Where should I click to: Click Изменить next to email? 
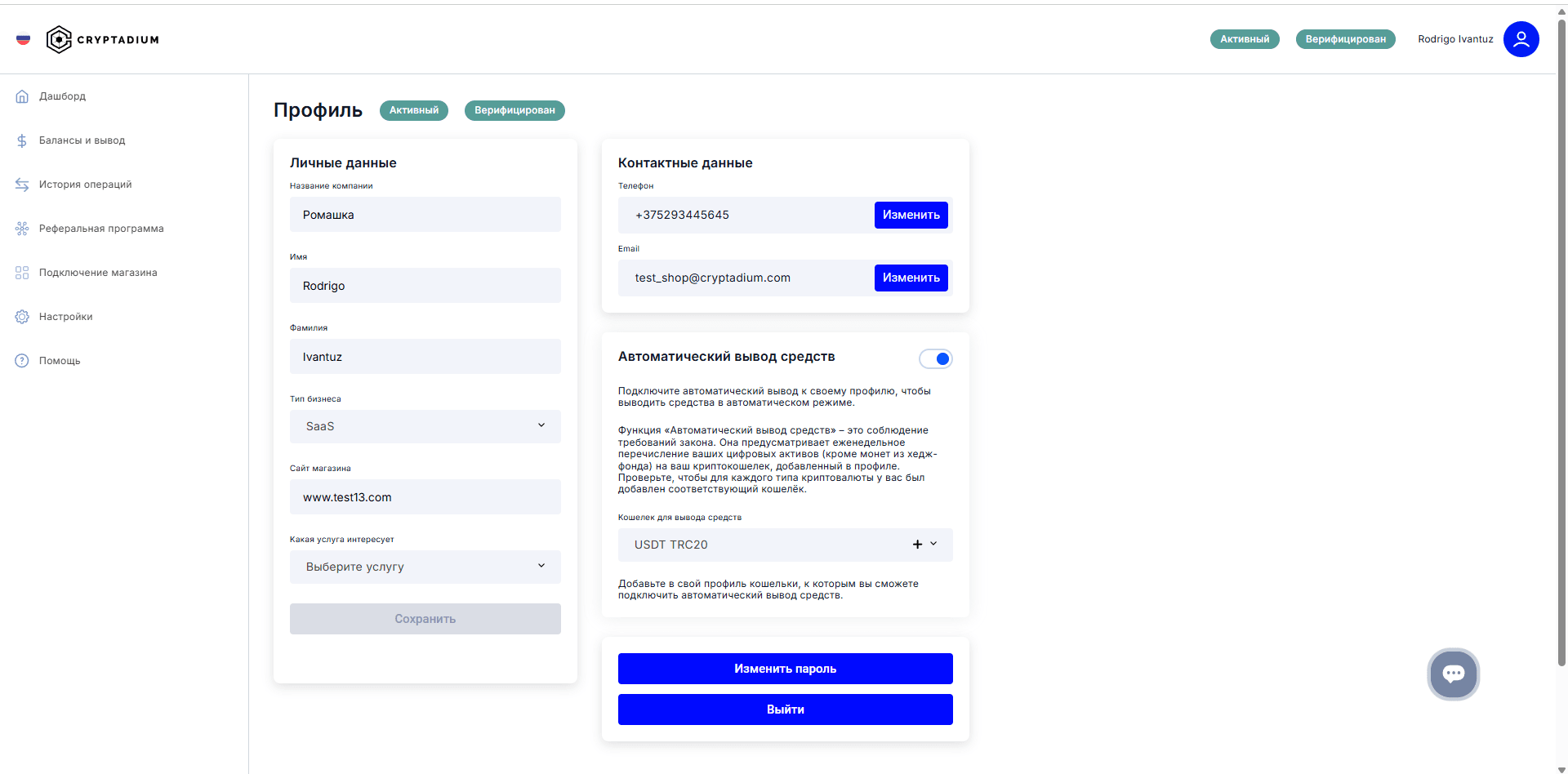click(911, 278)
